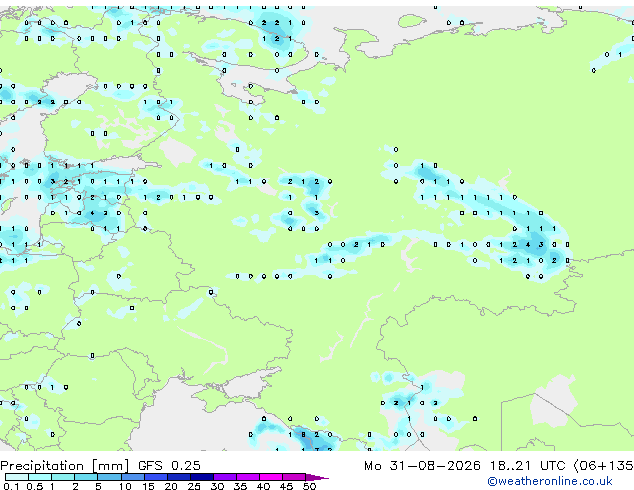634x490 pixels.
Task: Pick the legend swatch between 0.1 and 0.5
Action: pos(17,477)
